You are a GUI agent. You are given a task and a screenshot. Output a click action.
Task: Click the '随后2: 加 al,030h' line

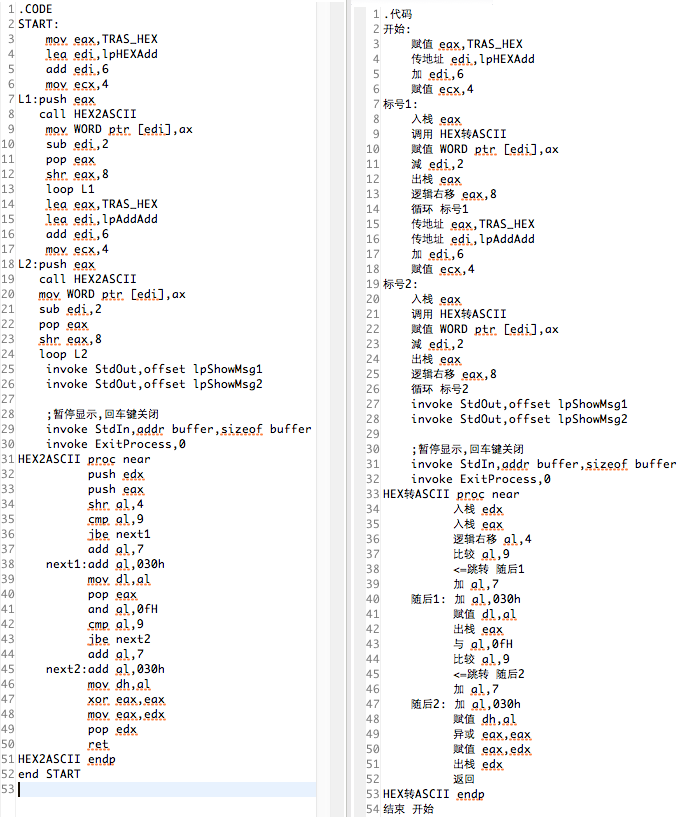pyautogui.click(x=466, y=704)
